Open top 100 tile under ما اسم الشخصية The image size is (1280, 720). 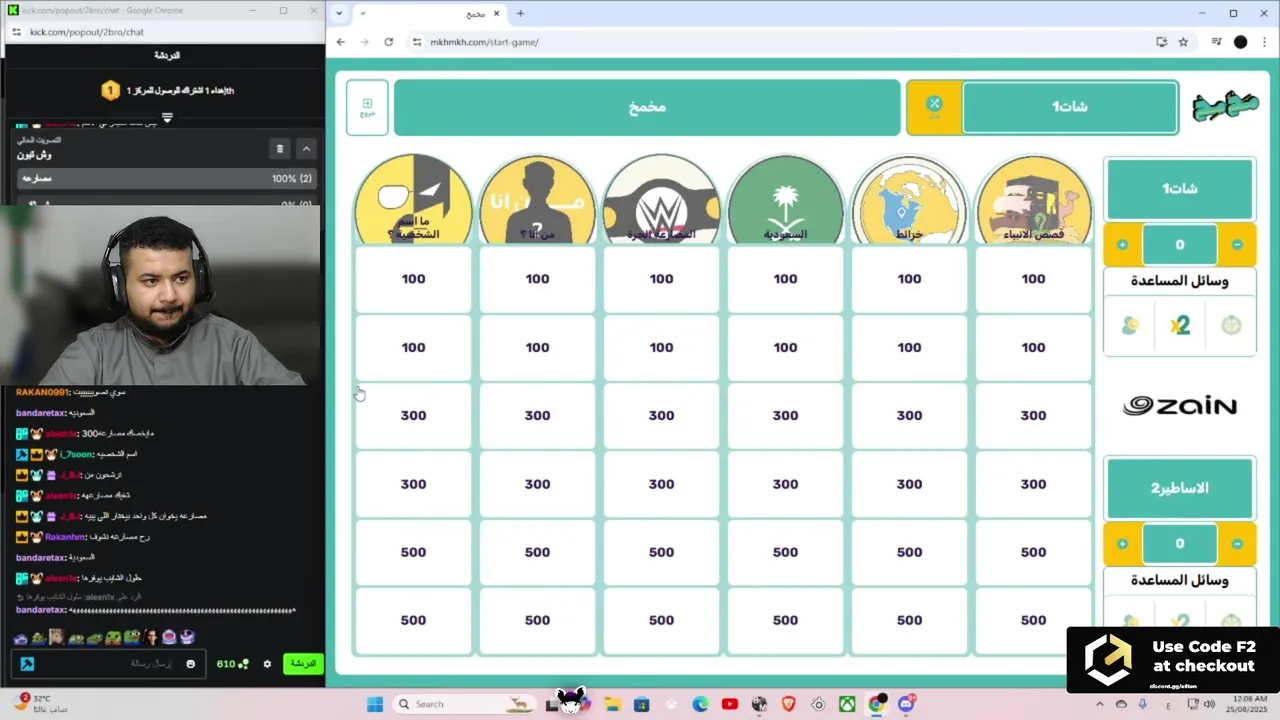tap(413, 279)
